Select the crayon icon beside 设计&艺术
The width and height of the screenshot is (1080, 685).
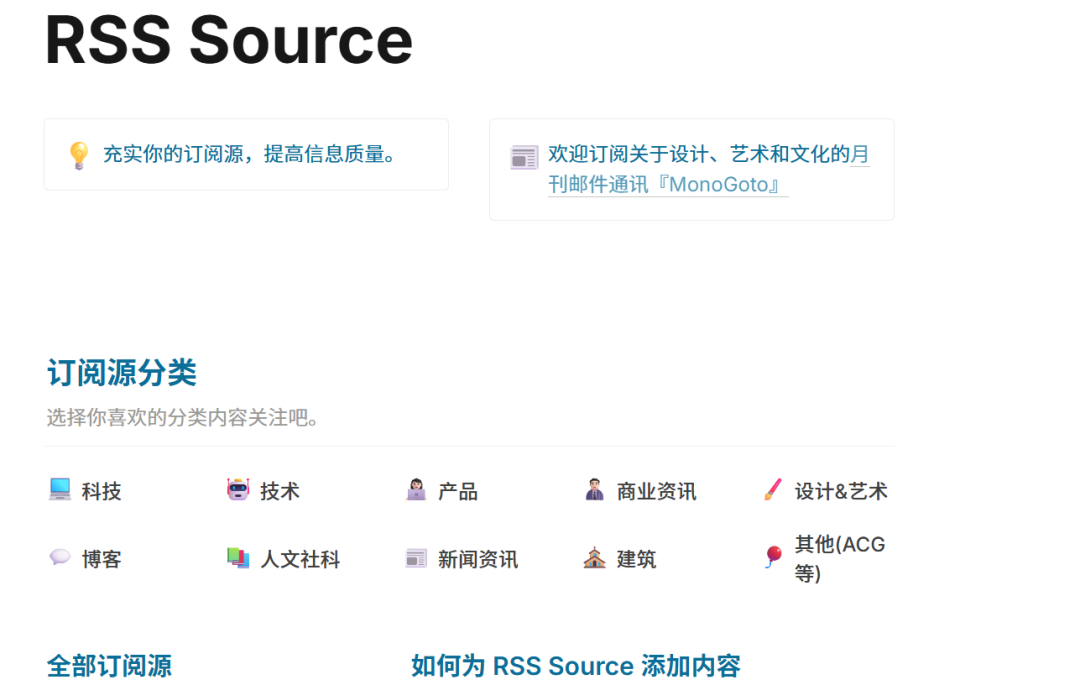click(771, 490)
